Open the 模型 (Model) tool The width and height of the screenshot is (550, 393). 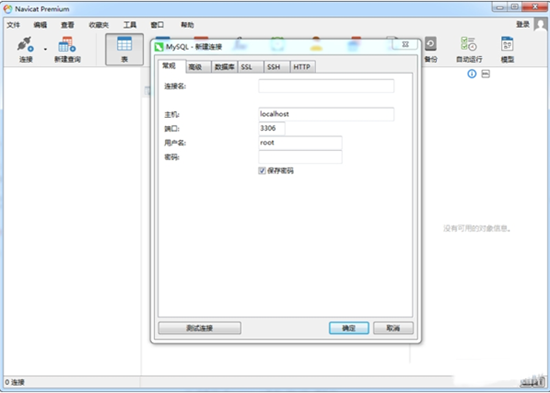click(507, 49)
